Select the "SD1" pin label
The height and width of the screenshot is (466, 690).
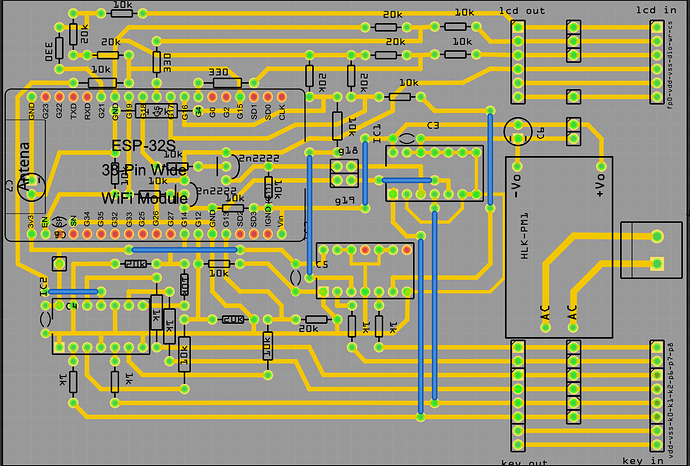click(x=254, y=112)
